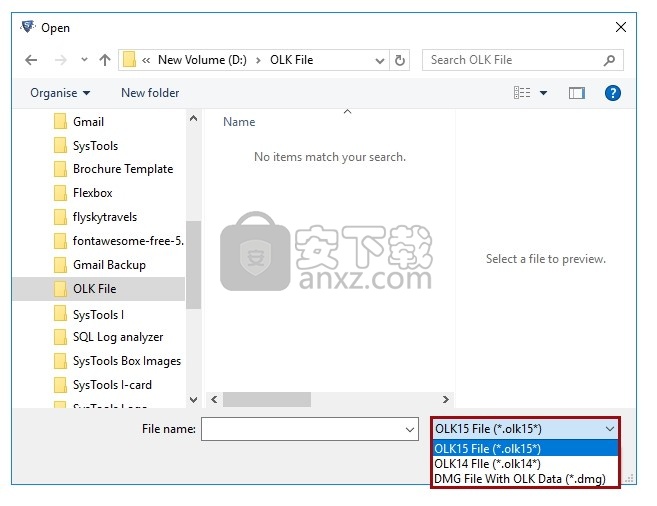657x506 pixels.
Task: Create a New folder
Action: click(x=150, y=93)
